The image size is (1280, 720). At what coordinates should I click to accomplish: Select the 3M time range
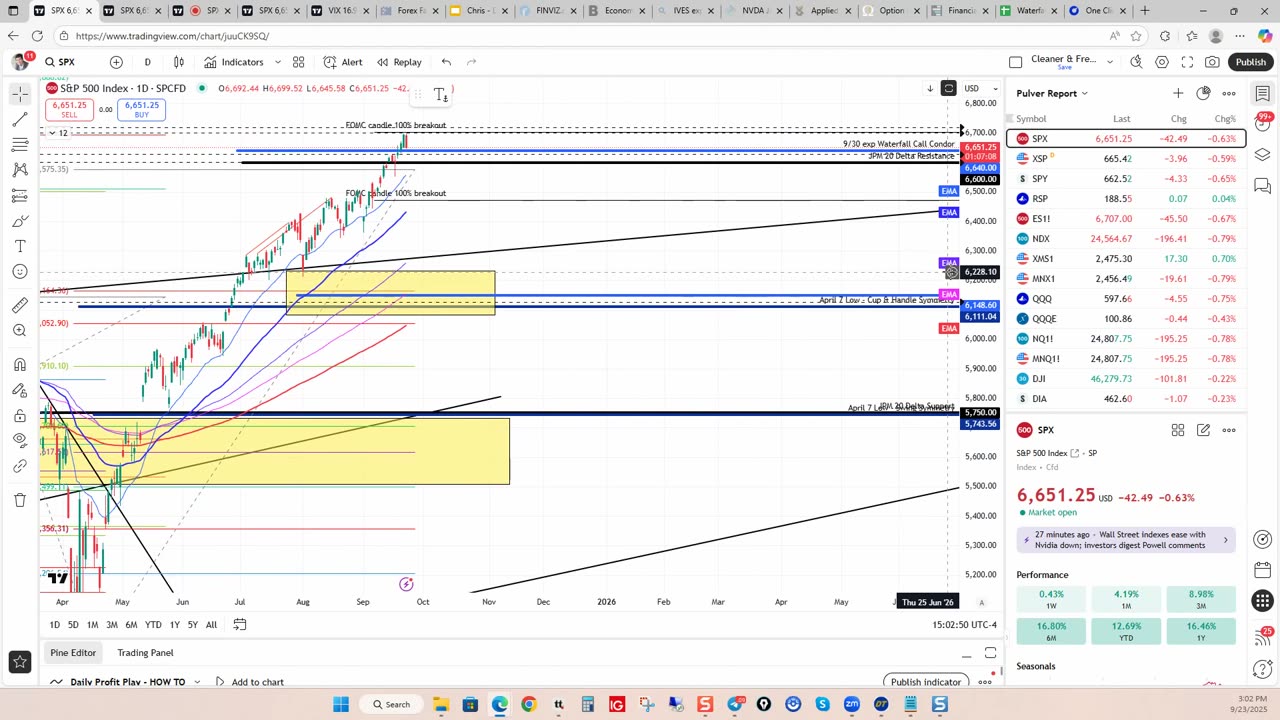112,625
